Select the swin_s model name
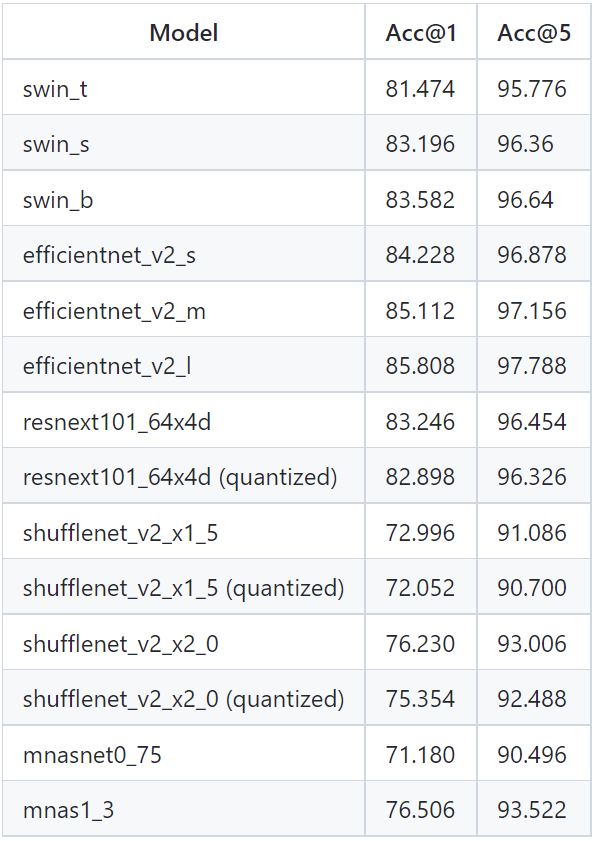Screen dimensions: 592x841 tap(56, 144)
